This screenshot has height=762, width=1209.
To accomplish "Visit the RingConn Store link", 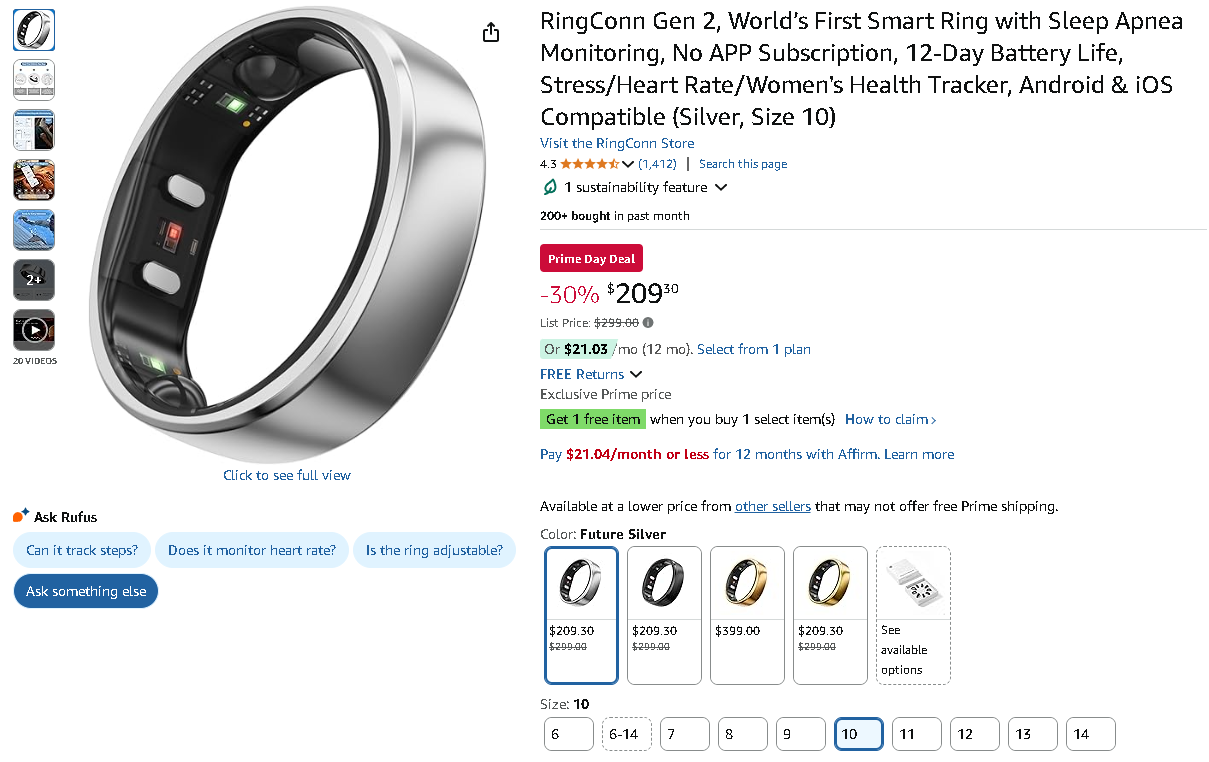I will click(617, 143).
